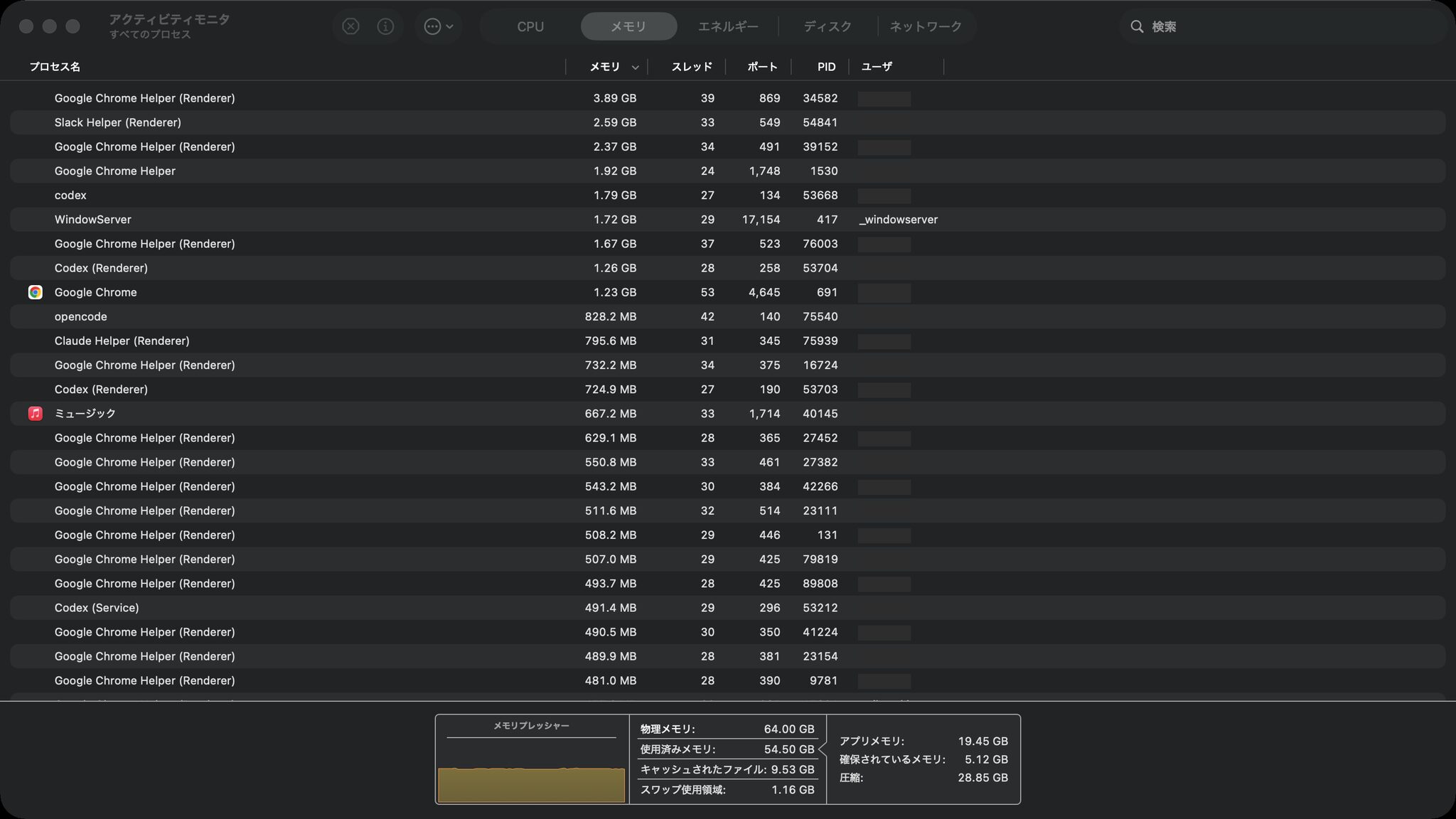Select the Chrome Helper (Renderer) row using 2.37 GB
Image resolution: width=1456 pixels, height=819 pixels.
pos(727,146)
